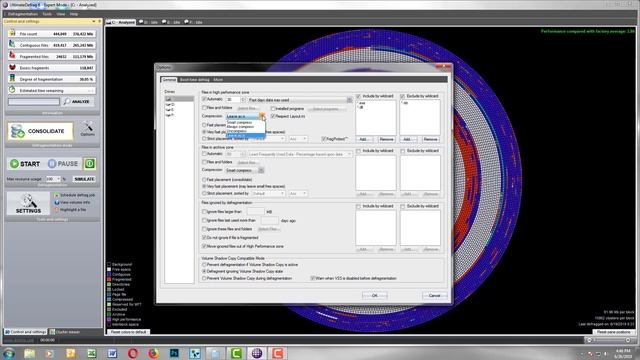Viewport: 640px width, 360px height.
Task: Click the Schedule defrag job icon
Action: coord(57,195)
